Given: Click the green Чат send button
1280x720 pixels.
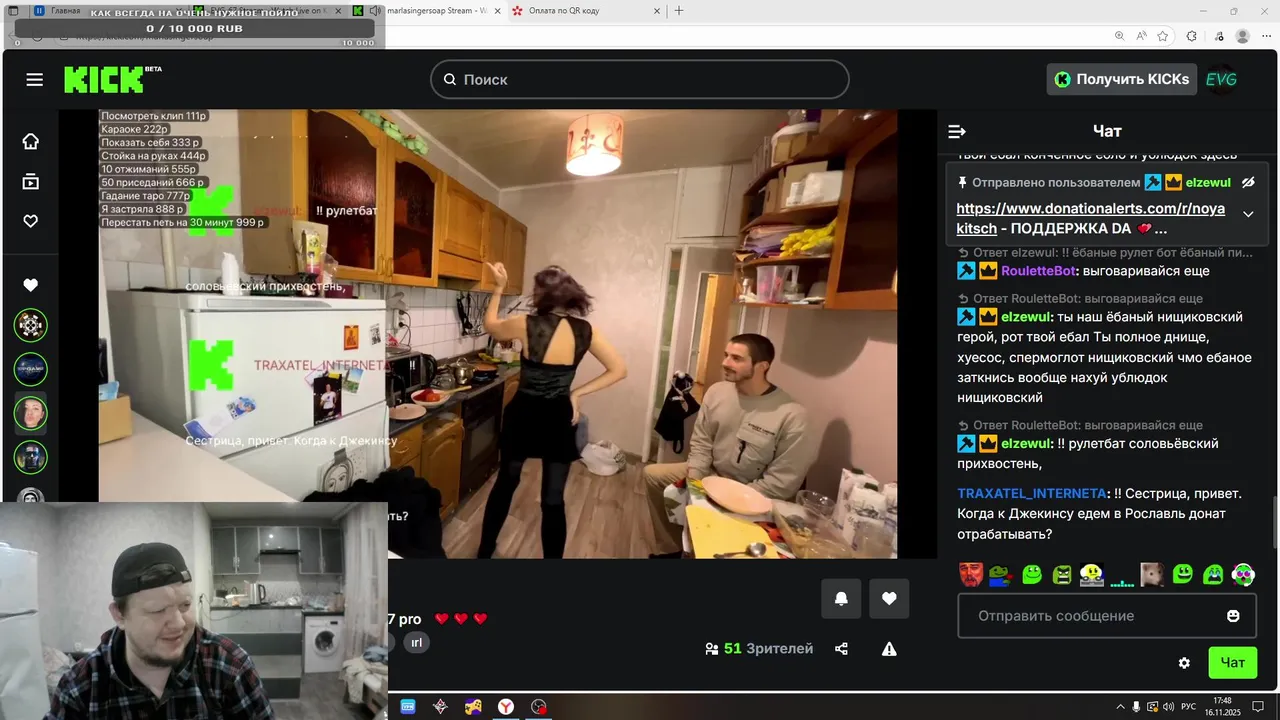Looking at the screenshot, I should [1233, 663].
